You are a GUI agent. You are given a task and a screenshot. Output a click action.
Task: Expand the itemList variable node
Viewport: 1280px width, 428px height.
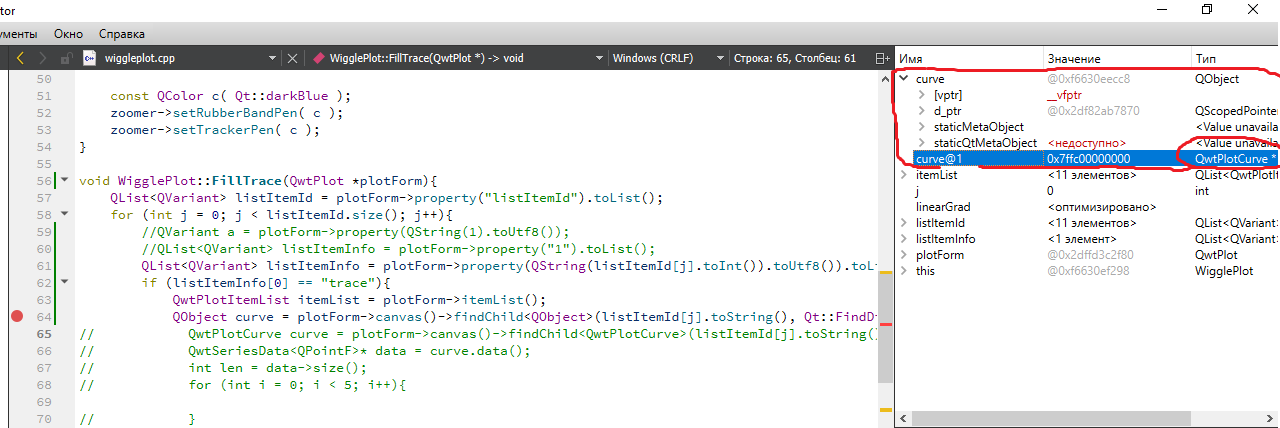[904, 175]
